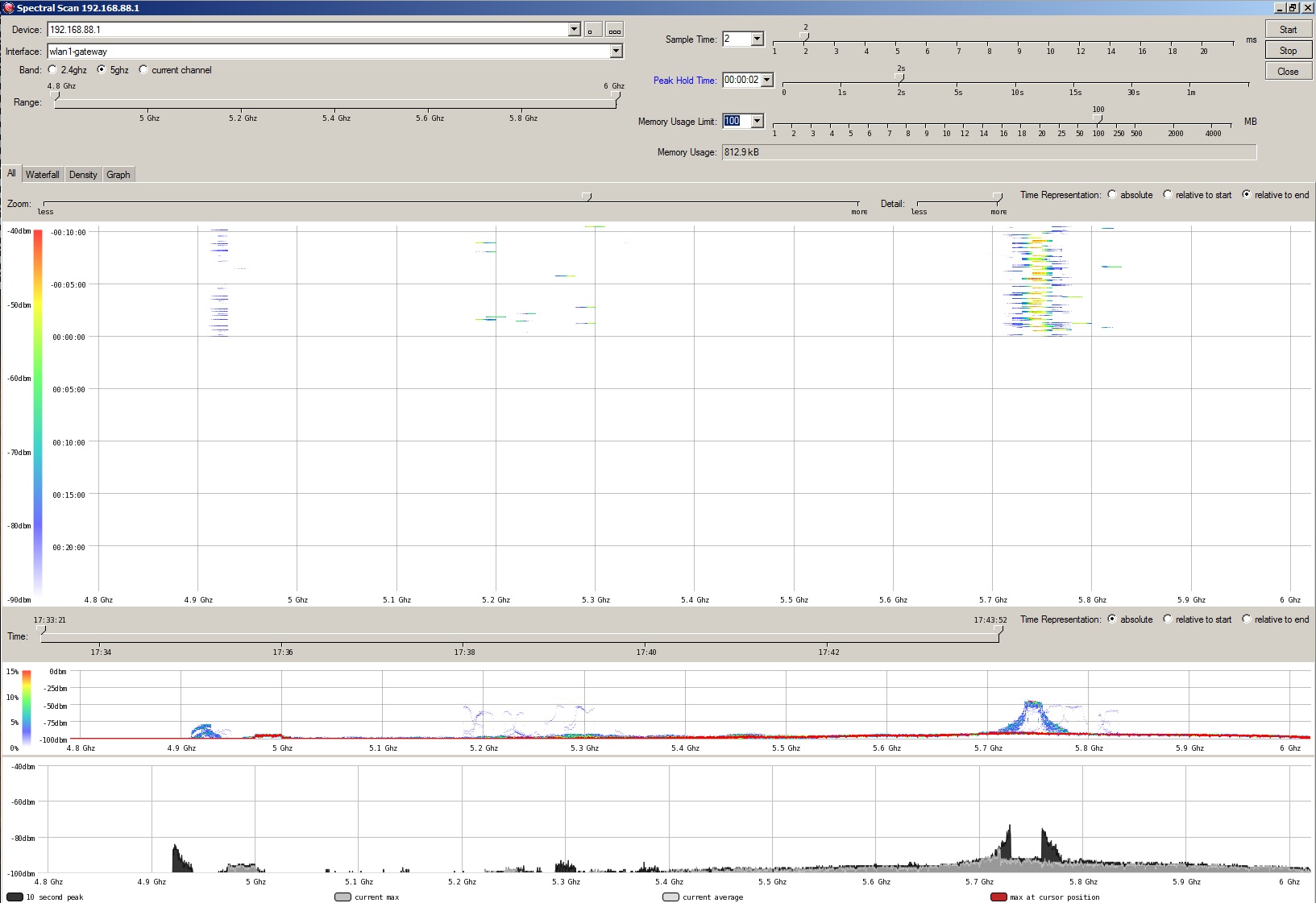1316x903 pixels.
Task: Switch to the Waterfall tab
Action: (42, 175)
